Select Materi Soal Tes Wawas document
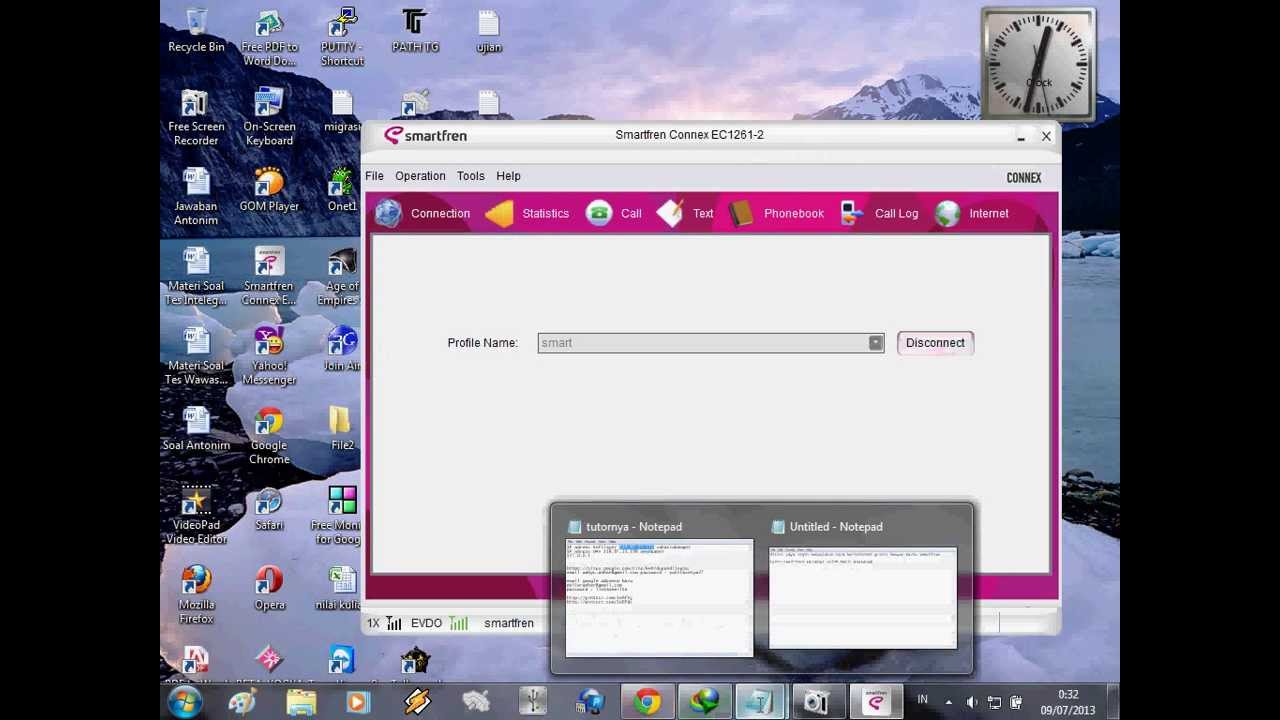 196,357
